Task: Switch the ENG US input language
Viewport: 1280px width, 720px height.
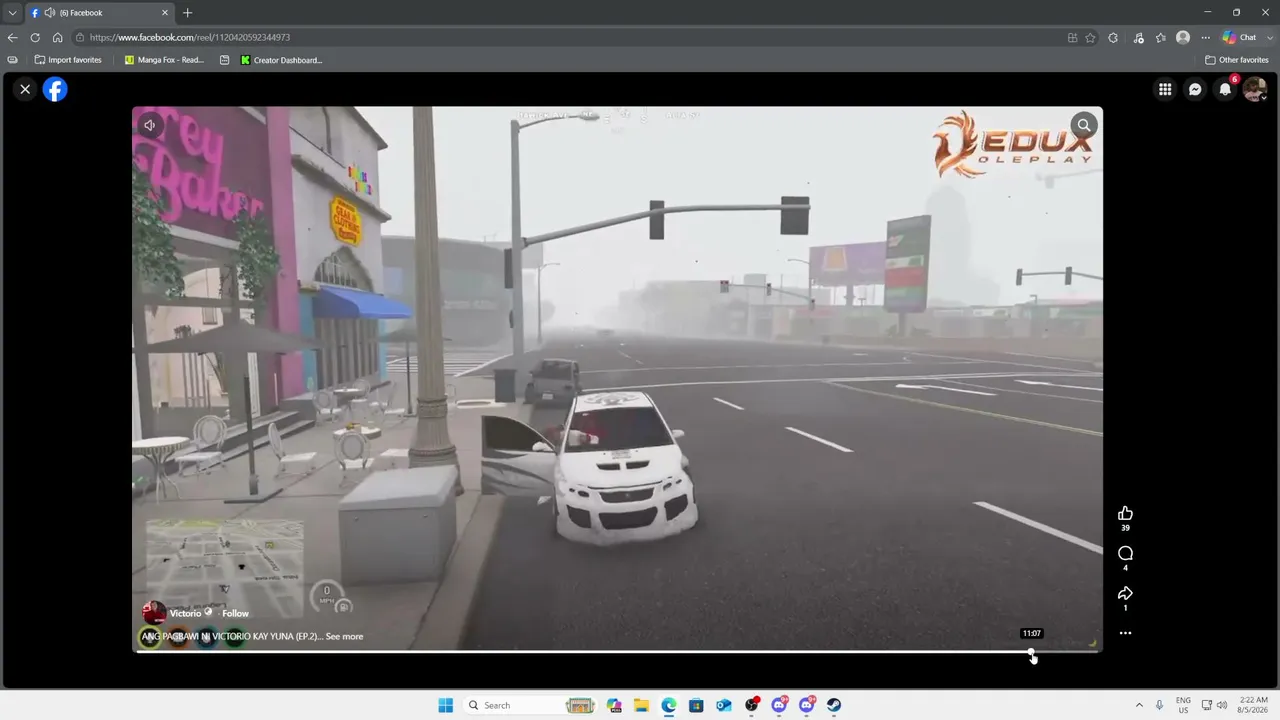Action: pos(1183,705)
